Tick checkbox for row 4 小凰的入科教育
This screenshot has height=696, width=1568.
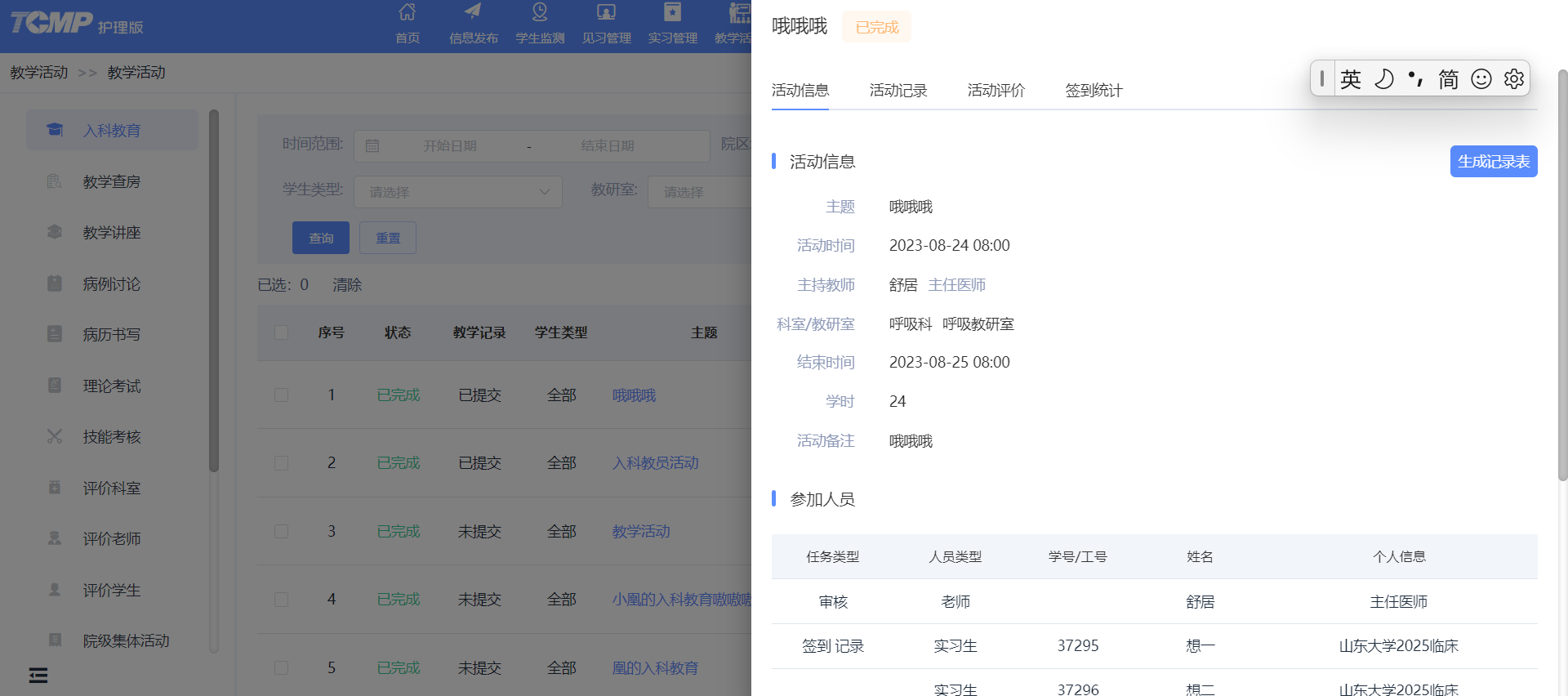(x=282, y=600)
